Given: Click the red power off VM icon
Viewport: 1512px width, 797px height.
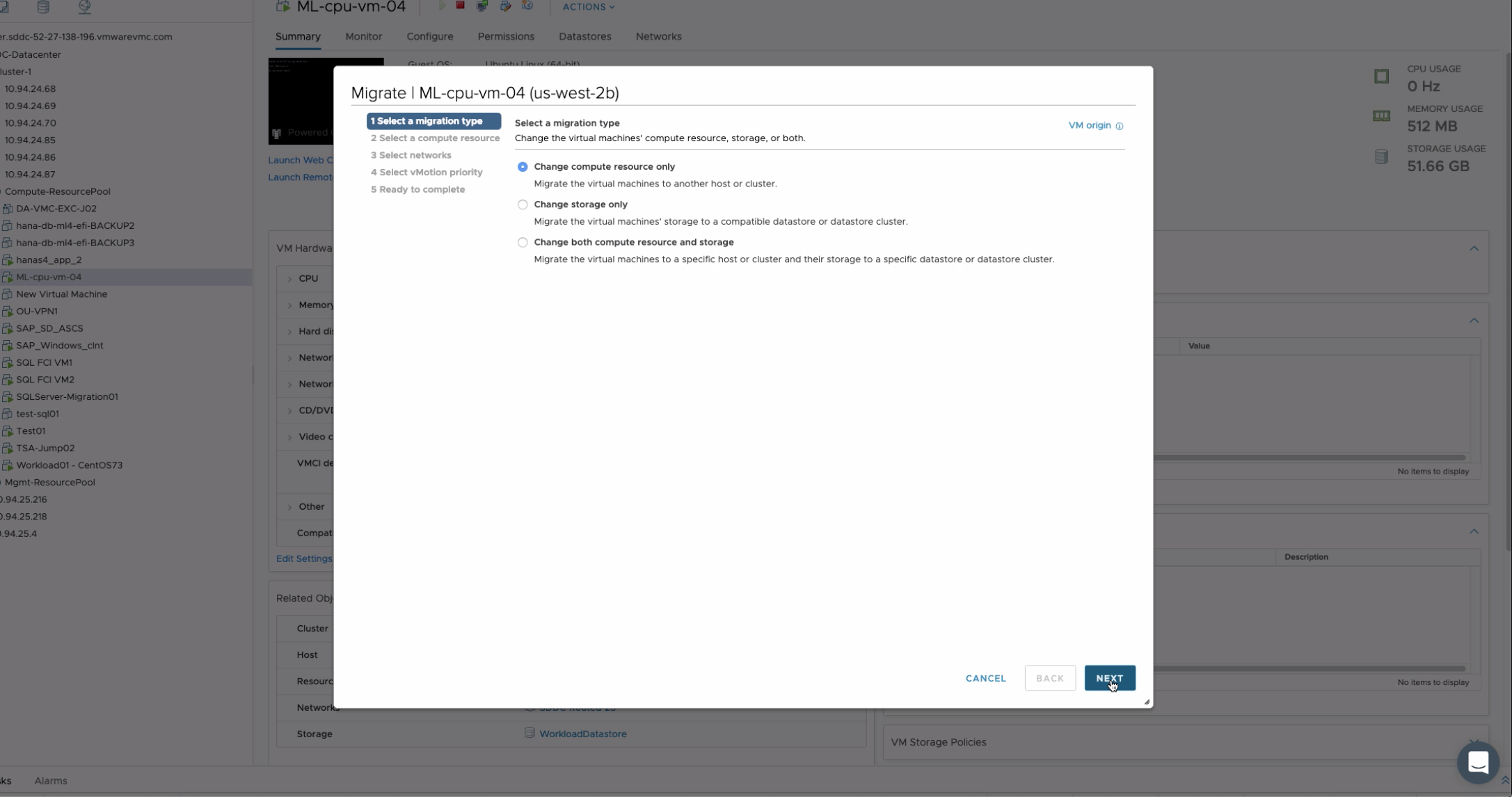Looking at the screenshot, I should [x=460, y=6].
